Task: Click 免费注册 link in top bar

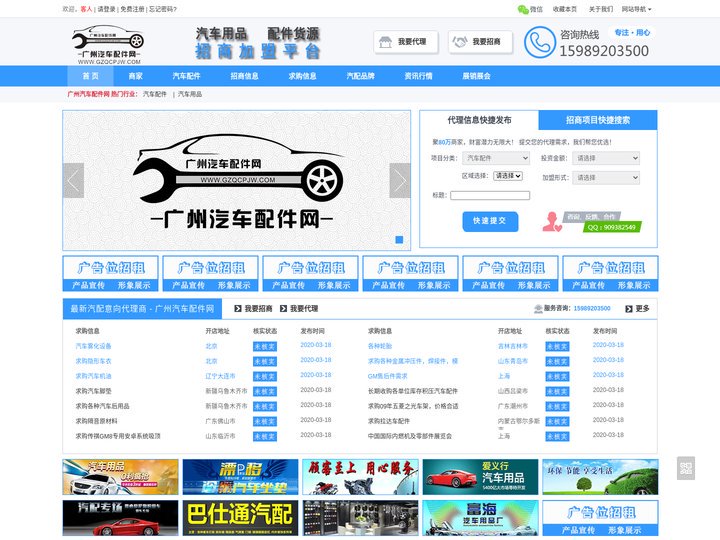Action: click(x=132, y=9)
